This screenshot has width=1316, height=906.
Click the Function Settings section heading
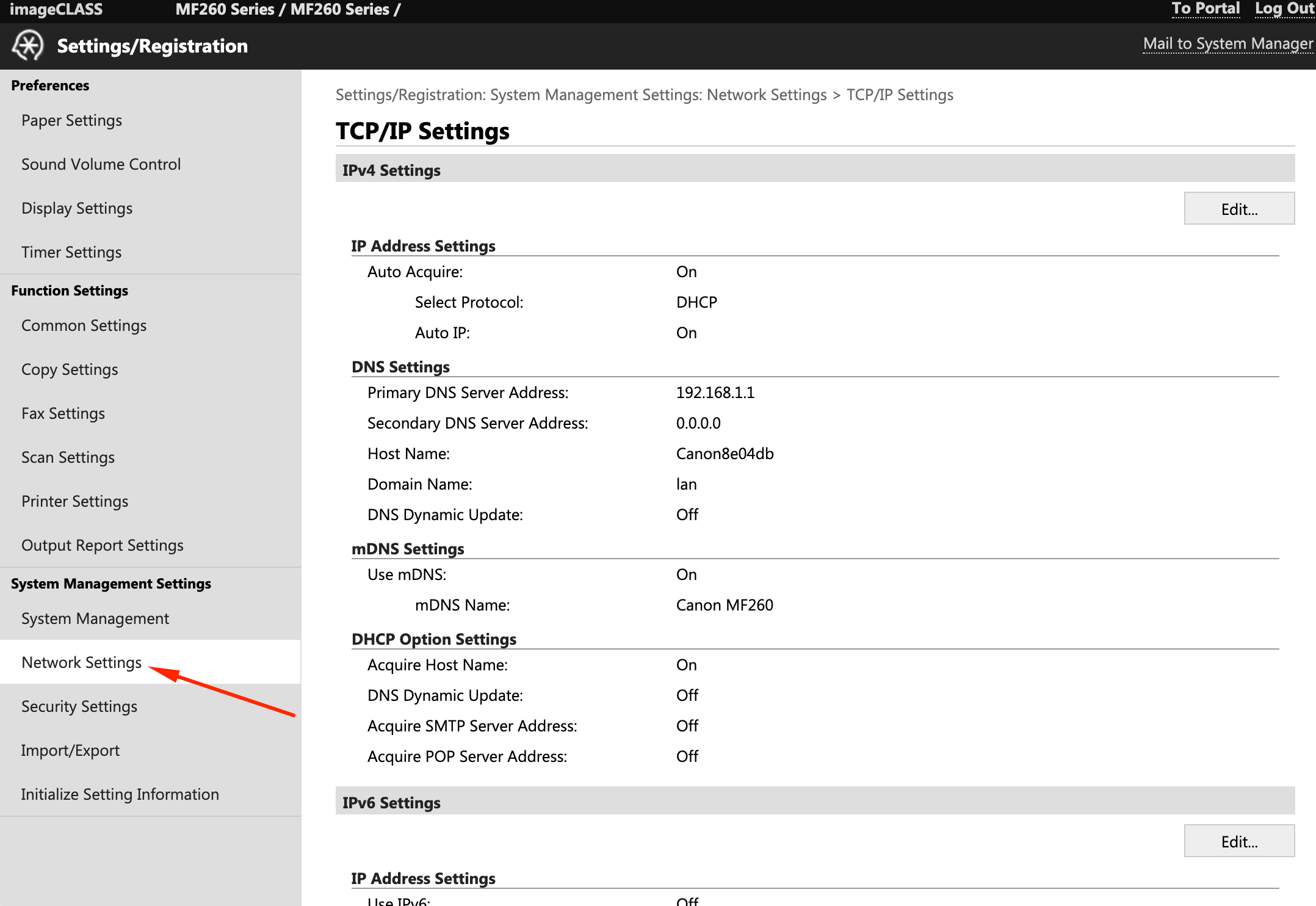coord(70,291)
